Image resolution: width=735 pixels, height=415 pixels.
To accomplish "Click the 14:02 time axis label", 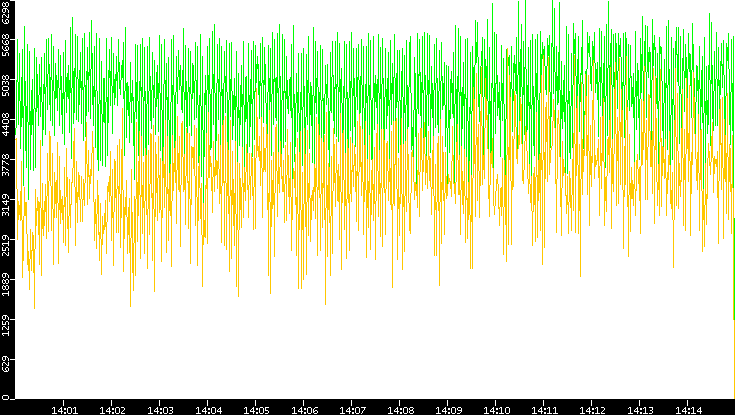I will (x=112, y=410).
